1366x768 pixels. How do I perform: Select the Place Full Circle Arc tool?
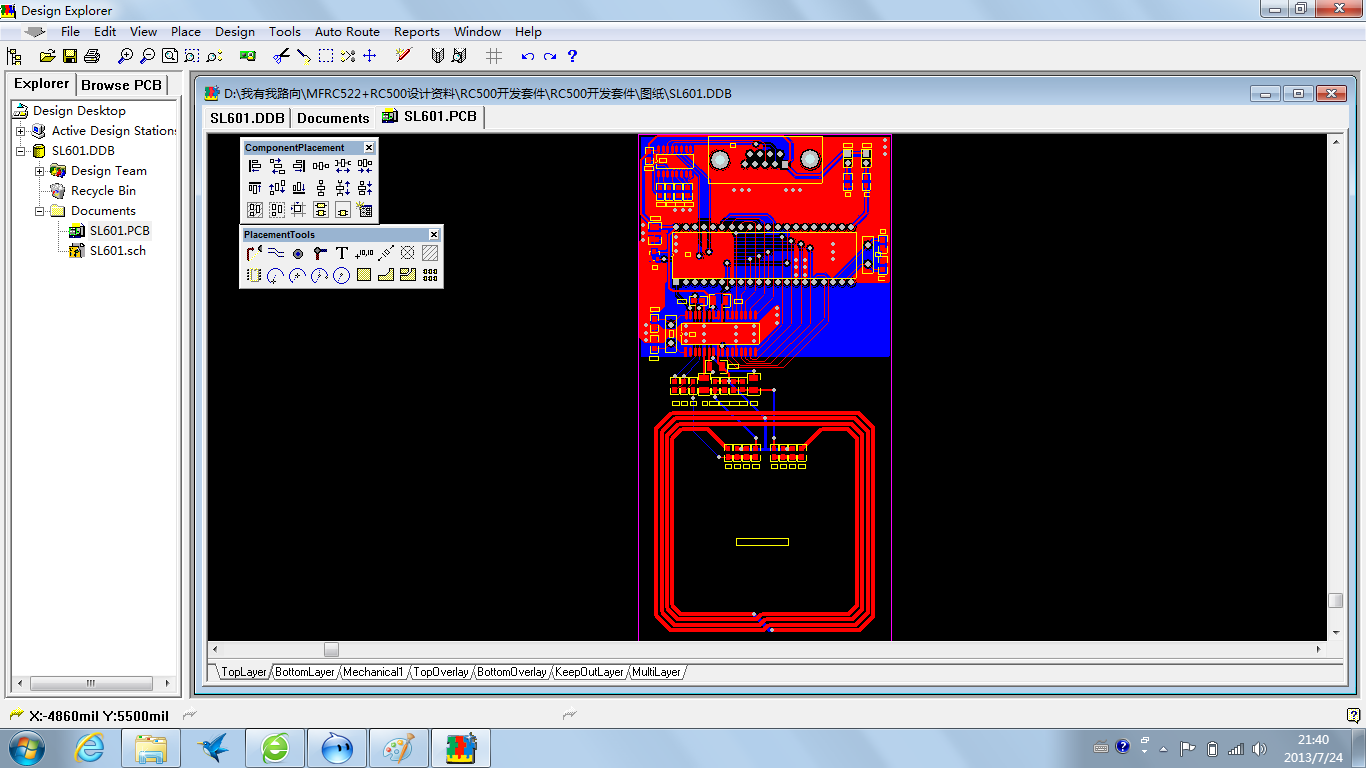(x=342, y=275)
